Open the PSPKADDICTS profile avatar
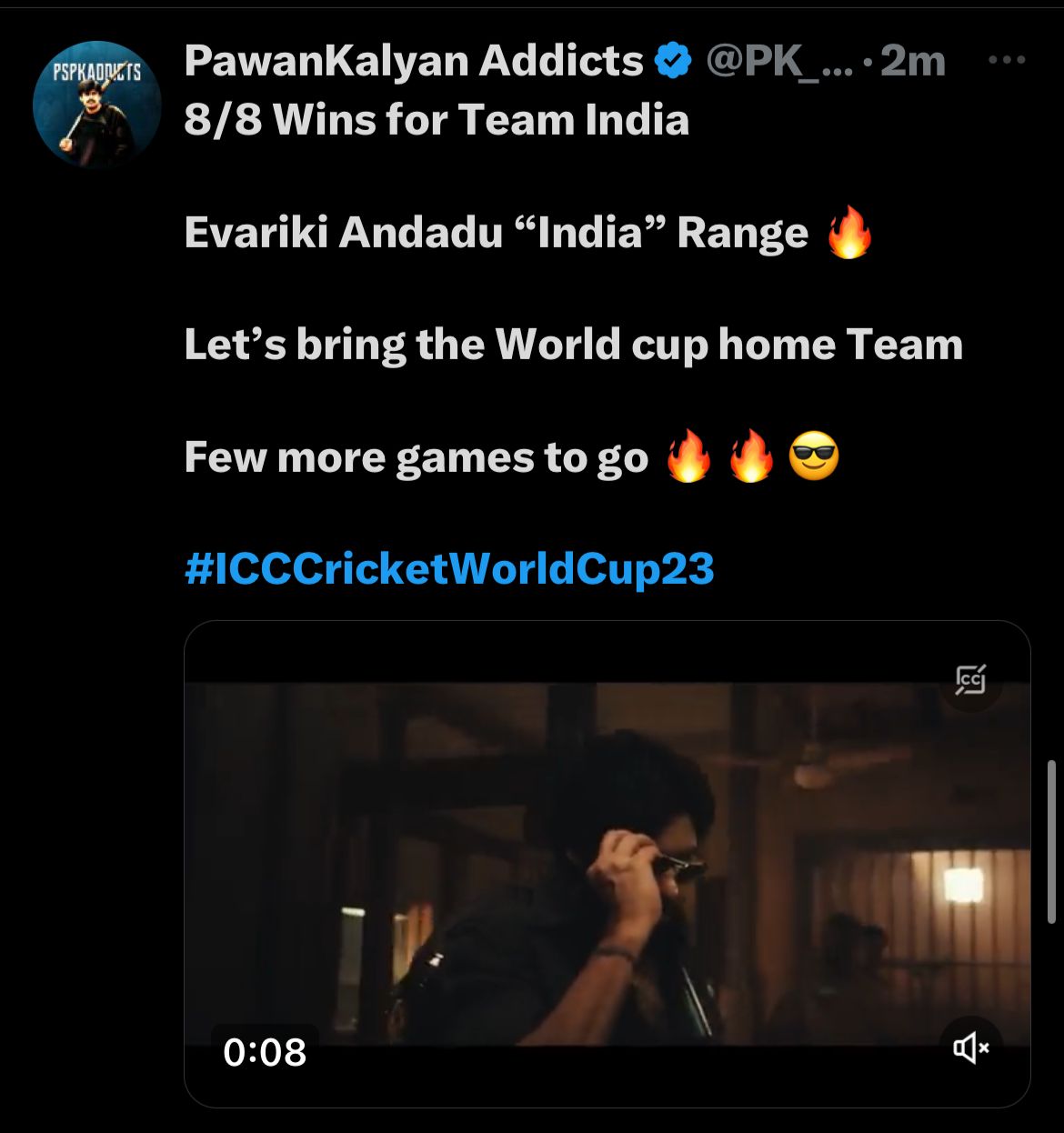The height and width of the screenshot is (1133, 1064). [x=96, y=105]
